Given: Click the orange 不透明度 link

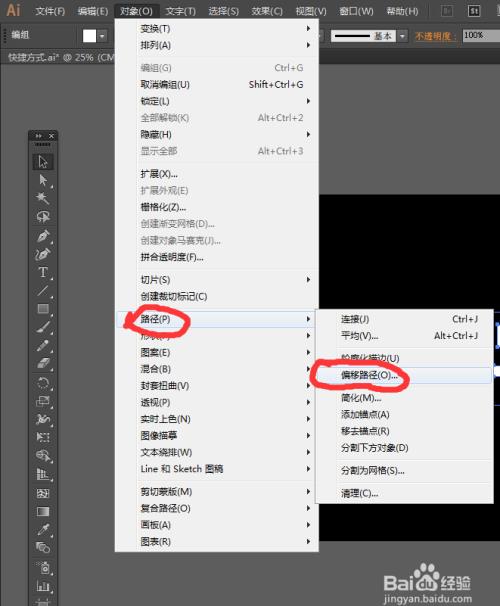Looking at the screenshot, I should (x=435, y=36).
